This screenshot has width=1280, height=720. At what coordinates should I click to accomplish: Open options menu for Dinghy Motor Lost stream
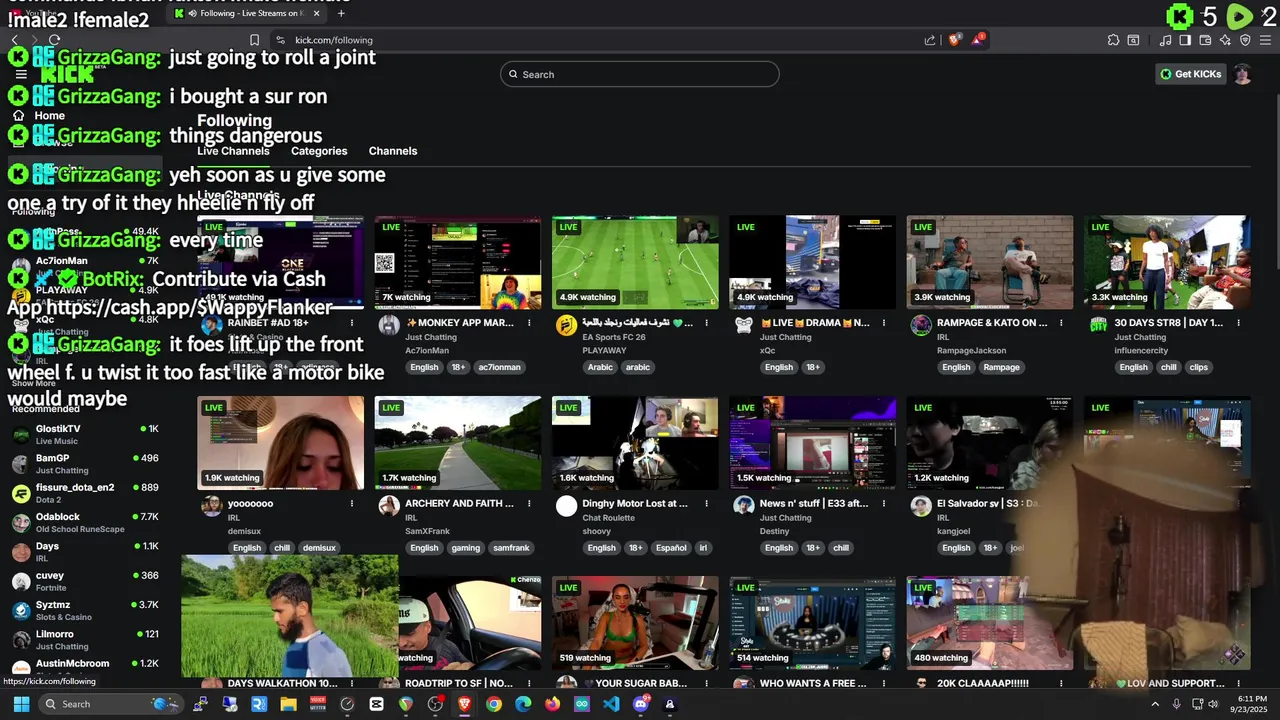coord(706,504)
